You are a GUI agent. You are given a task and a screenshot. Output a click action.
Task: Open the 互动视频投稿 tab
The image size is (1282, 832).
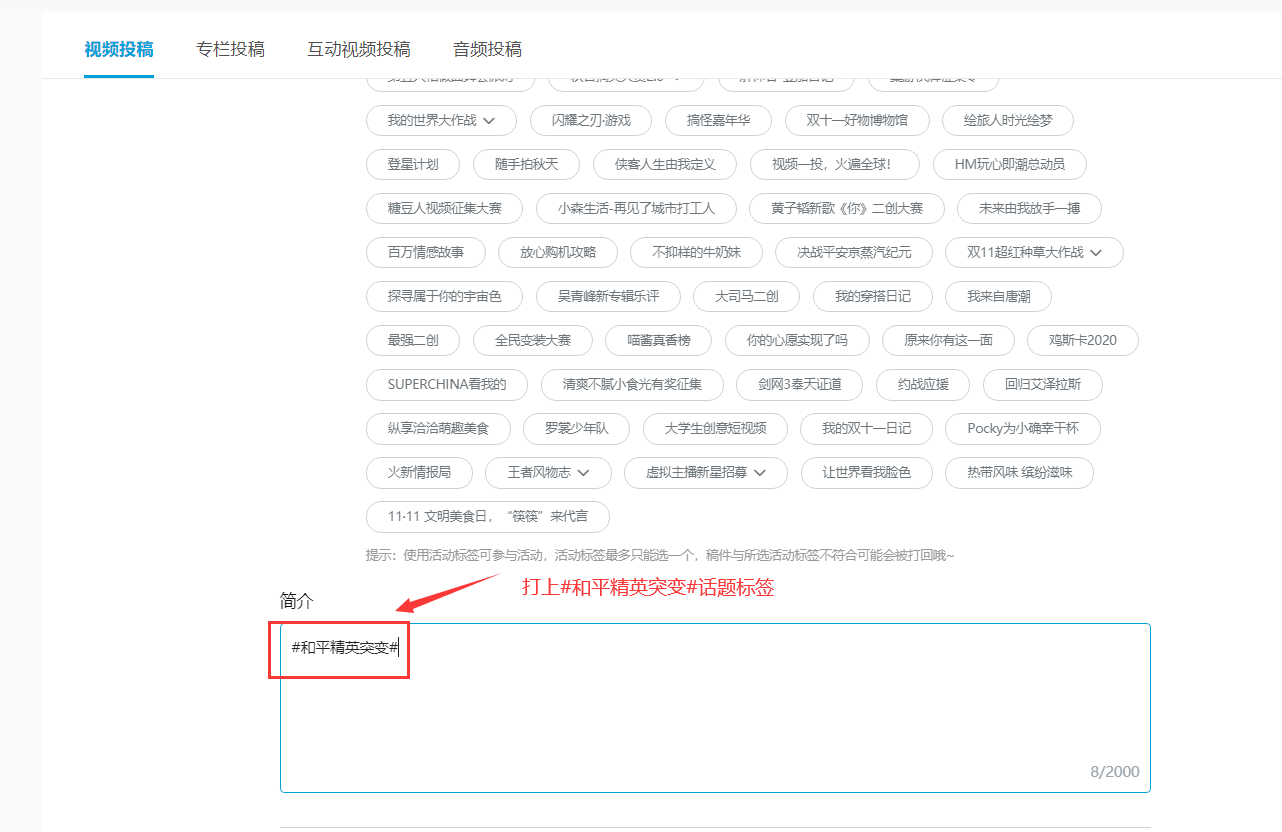click(359, 49)
